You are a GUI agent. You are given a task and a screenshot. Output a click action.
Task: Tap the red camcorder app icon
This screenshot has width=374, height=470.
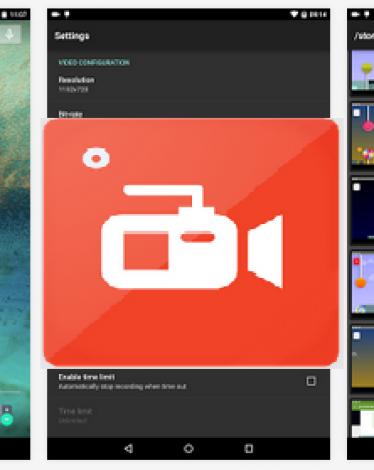click(x=191, y=243)
